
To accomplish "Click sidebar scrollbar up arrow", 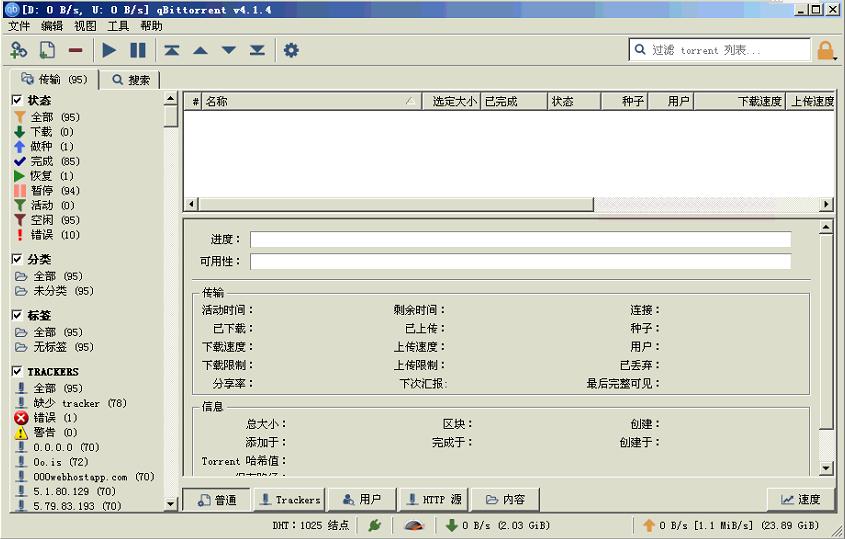I will (x=171, y=99).
